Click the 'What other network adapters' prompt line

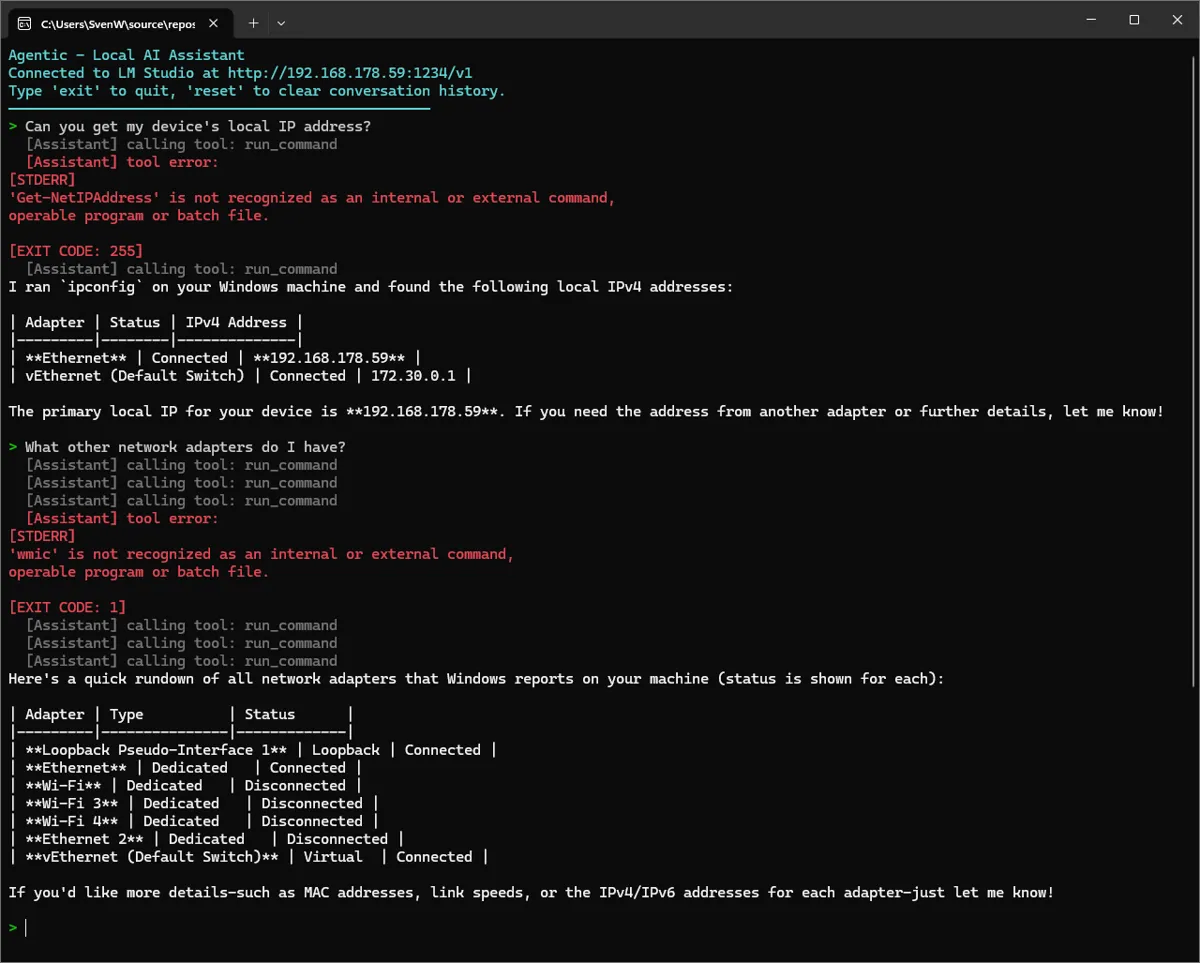pos(185,447)
